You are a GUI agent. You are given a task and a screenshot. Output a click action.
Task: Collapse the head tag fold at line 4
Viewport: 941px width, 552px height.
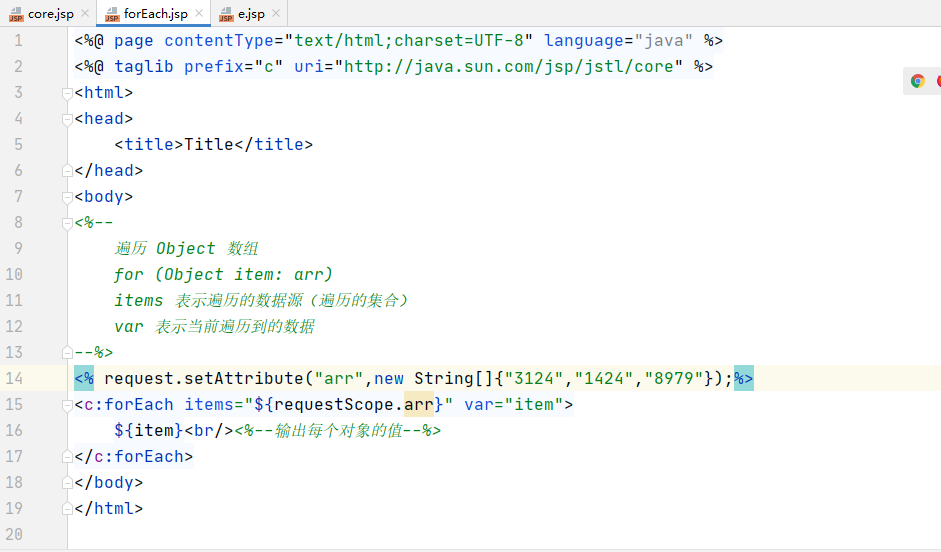tap(67, 119)
